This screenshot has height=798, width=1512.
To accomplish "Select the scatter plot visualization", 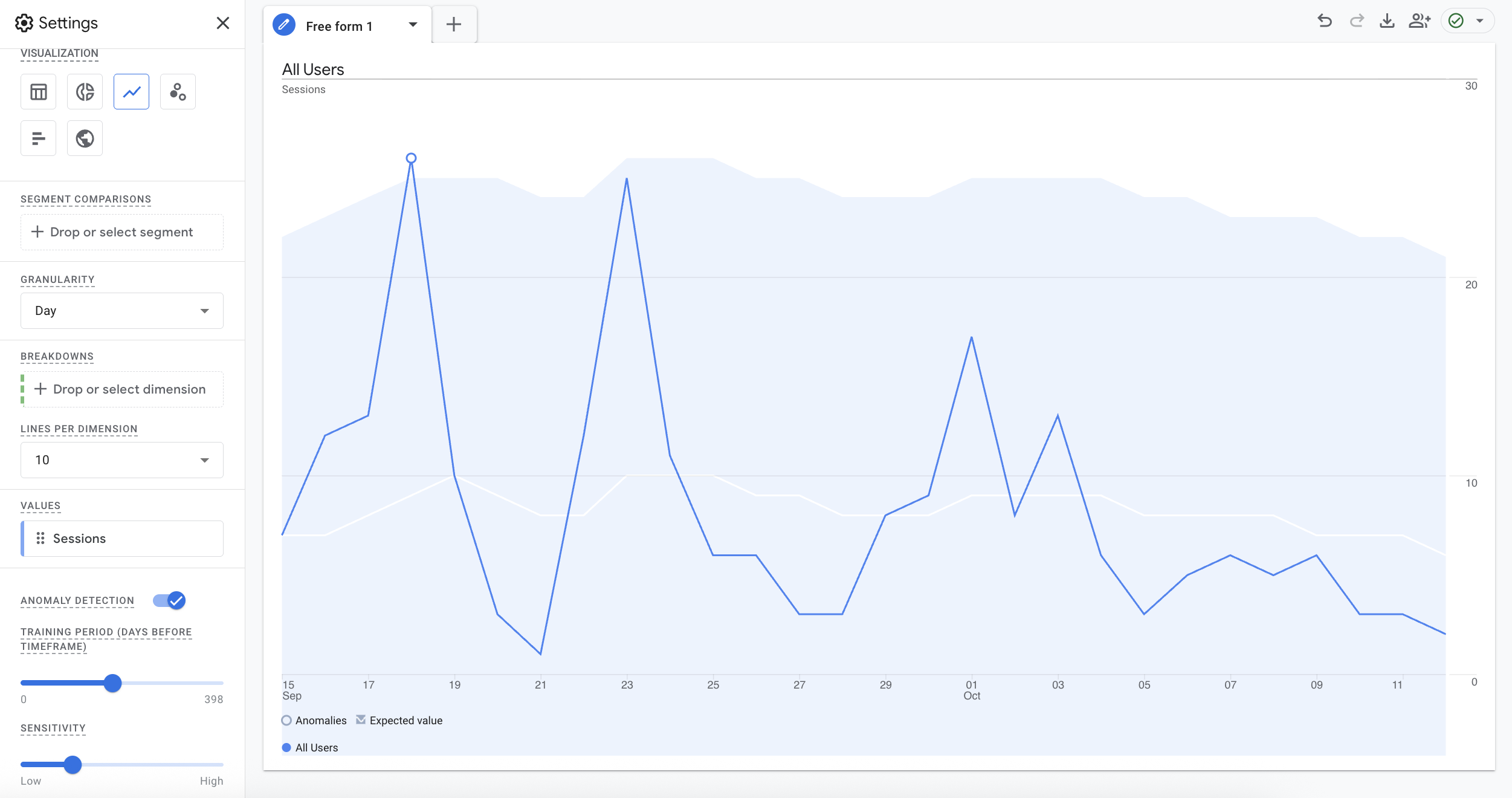I will click(x=178, y=91).
